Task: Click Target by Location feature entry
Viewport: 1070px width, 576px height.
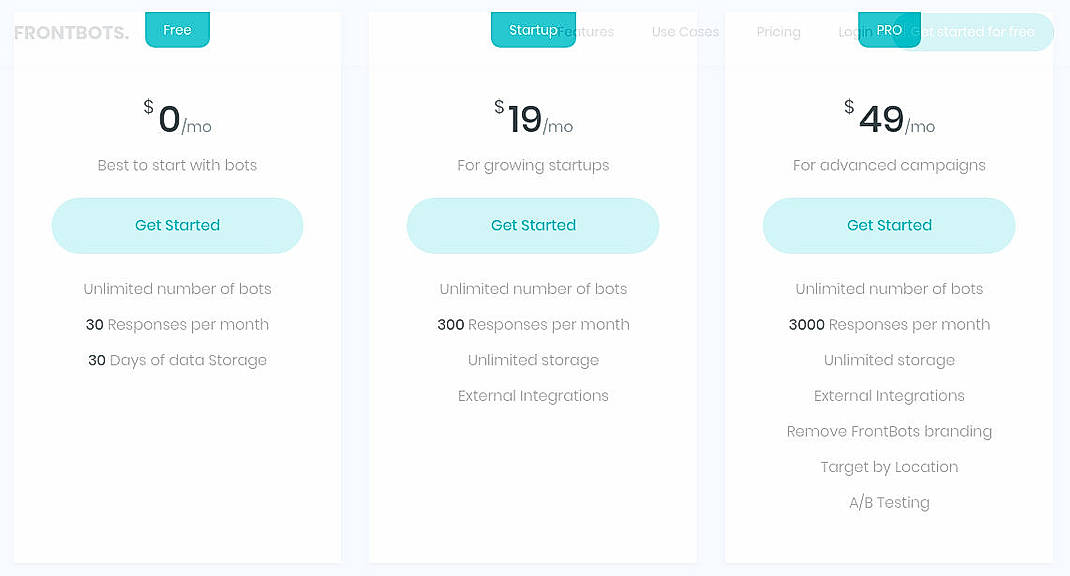Action: point(889,467)
